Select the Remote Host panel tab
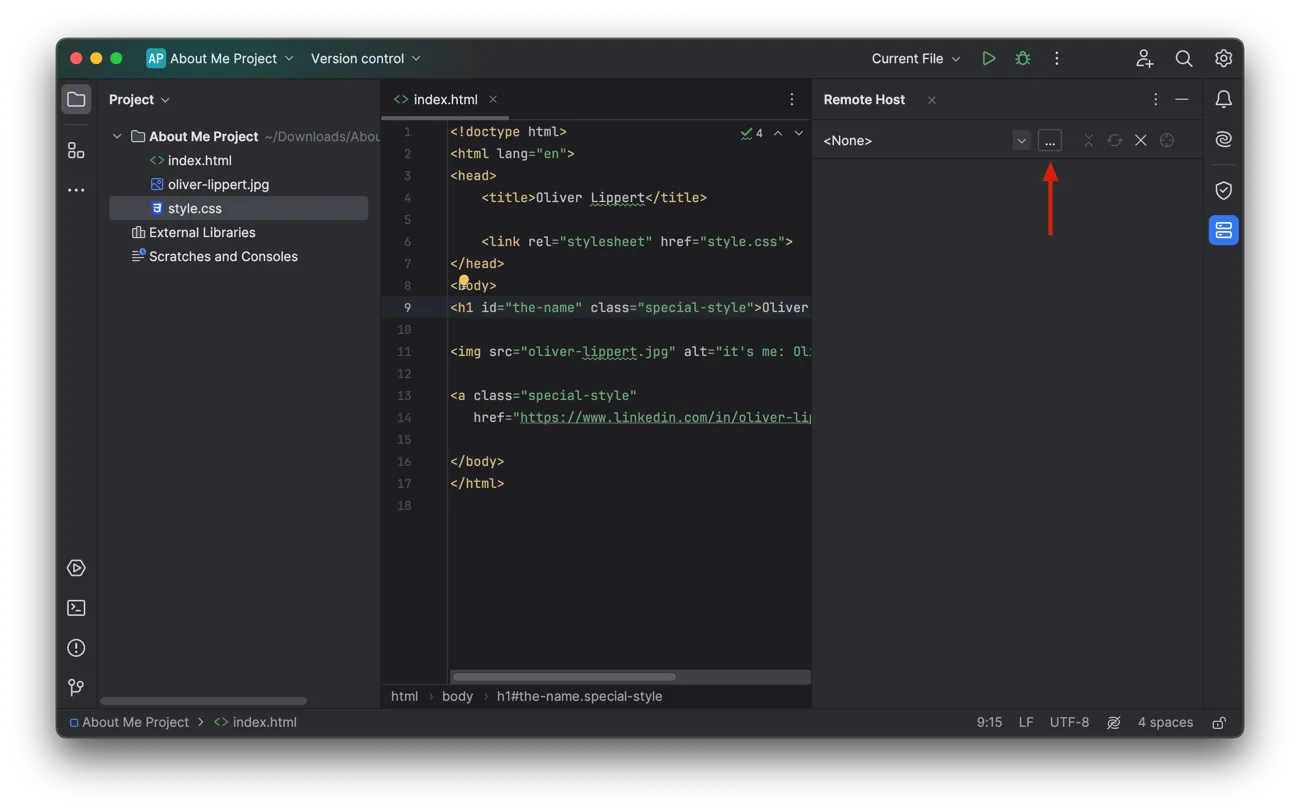 (x=864, y=99)
